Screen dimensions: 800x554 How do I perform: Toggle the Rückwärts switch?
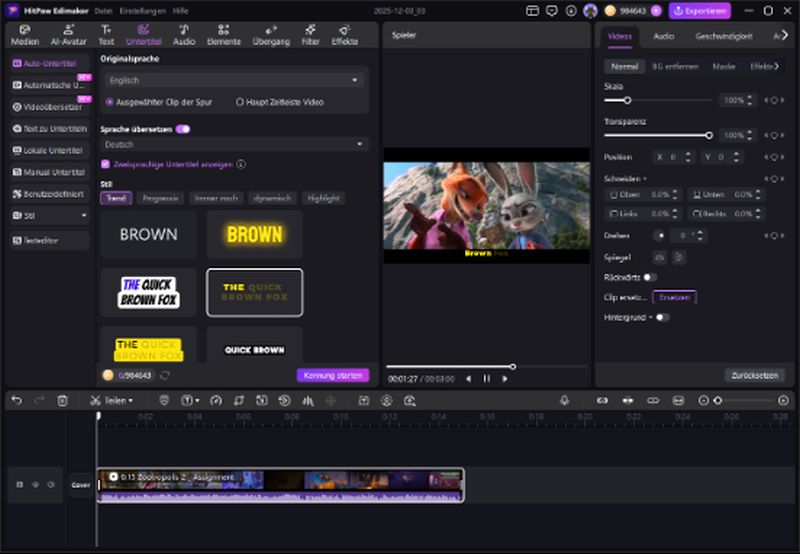point(650,277)
